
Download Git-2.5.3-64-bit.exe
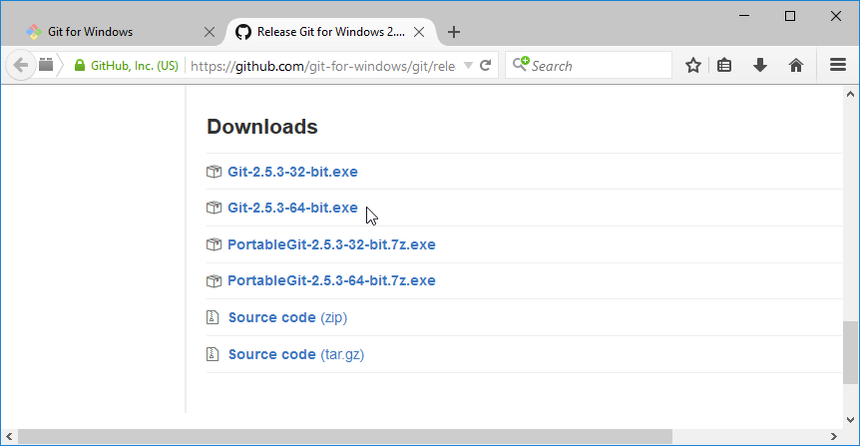pos(292,208)
